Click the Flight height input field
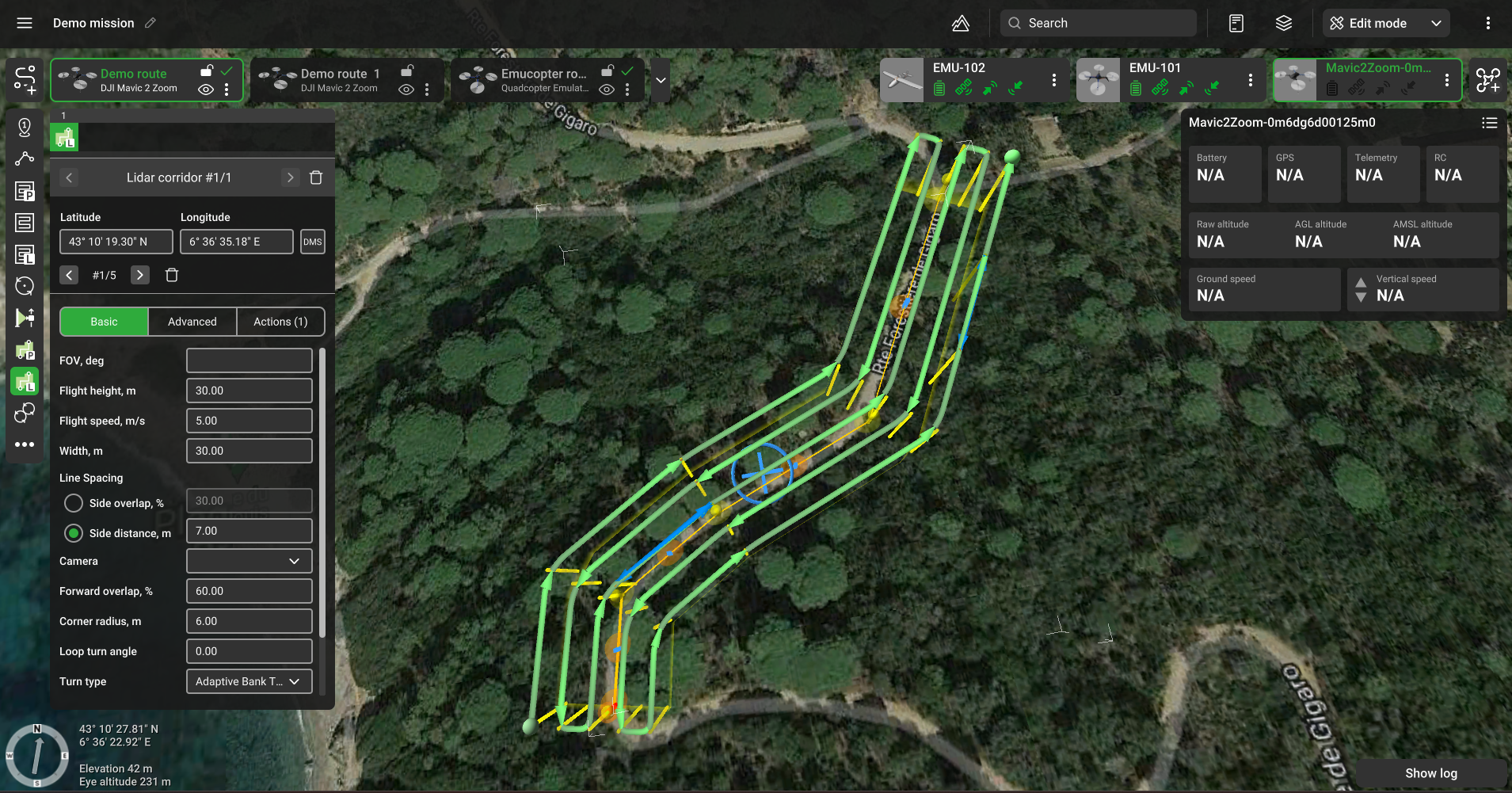Screen dimensions: 1512x793 click(x=249, y=391)
